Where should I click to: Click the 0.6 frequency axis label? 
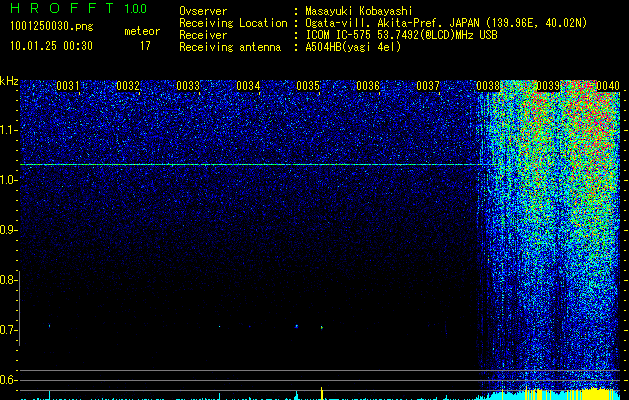point(8,380)
